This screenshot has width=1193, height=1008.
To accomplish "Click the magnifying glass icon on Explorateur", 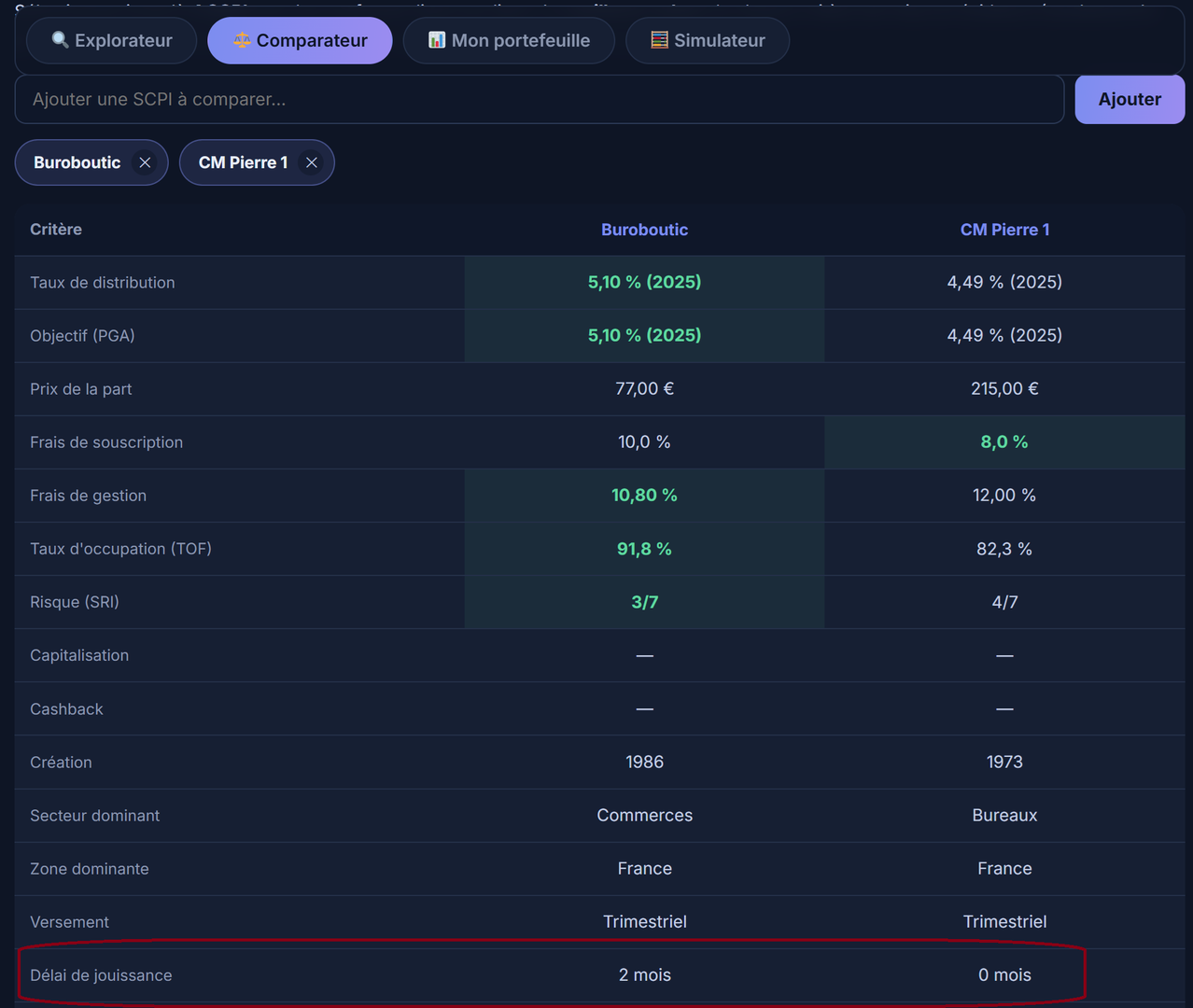I will [61, 40].
